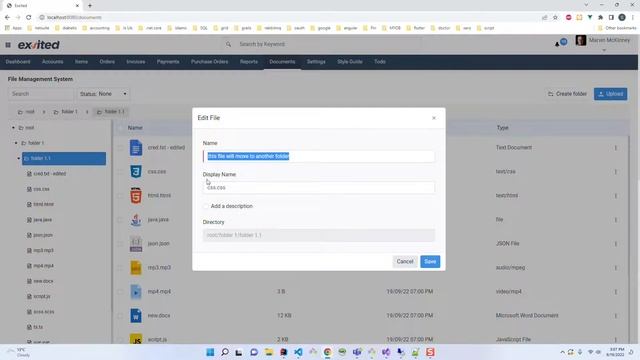The height and width of the screenshot is (360, 640).
Task: Check the box for the java.java row
Action: tap(120, 220)
